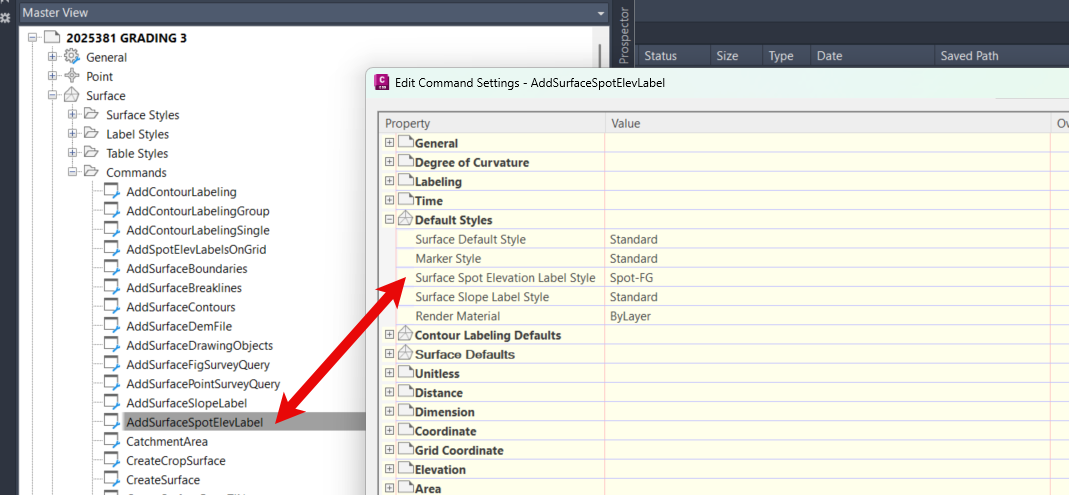
Task: Collapse the Default Styles group
Action: pos(389,220)
